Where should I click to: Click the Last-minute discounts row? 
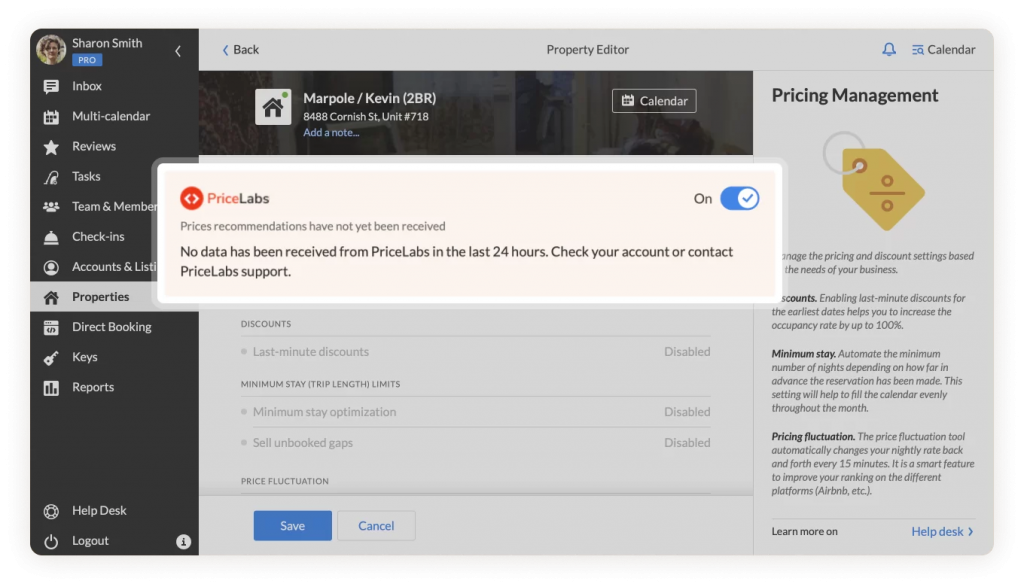(475, 352)
